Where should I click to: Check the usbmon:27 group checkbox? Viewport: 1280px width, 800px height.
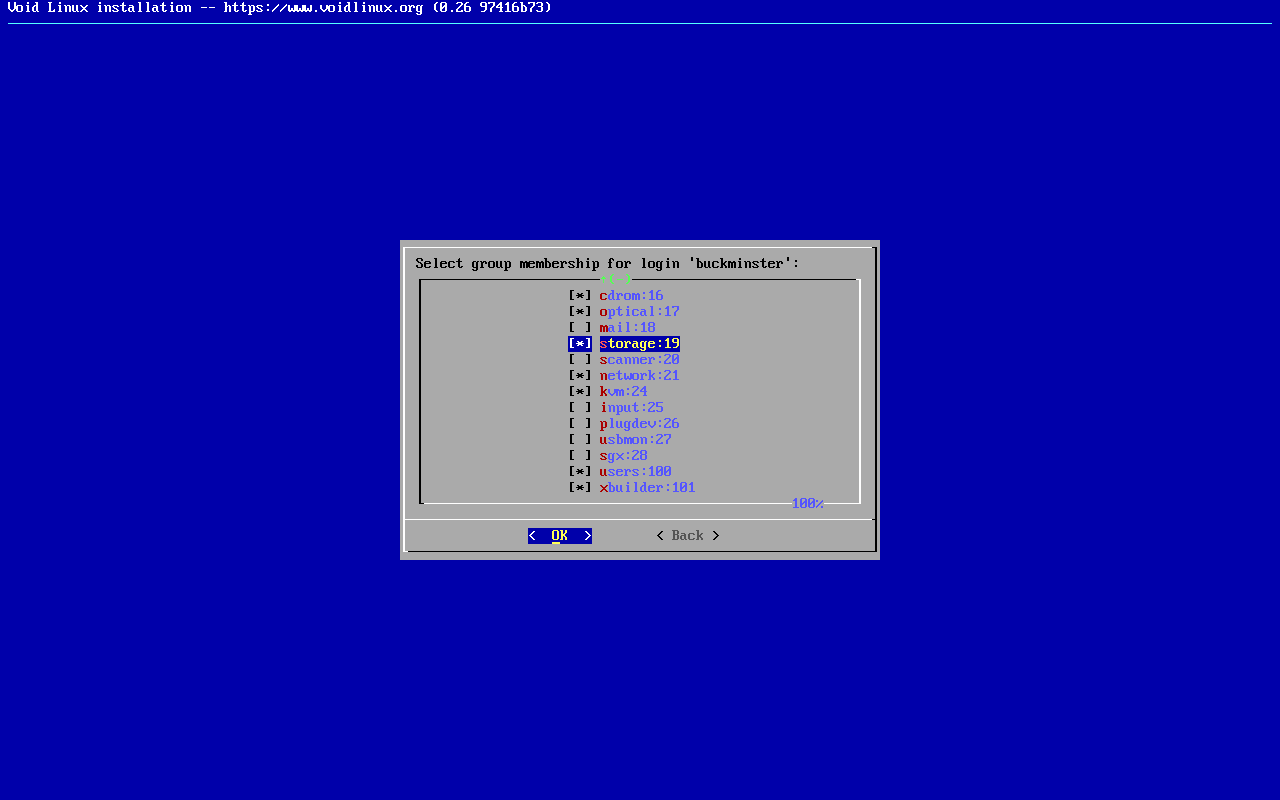[580, 440]
